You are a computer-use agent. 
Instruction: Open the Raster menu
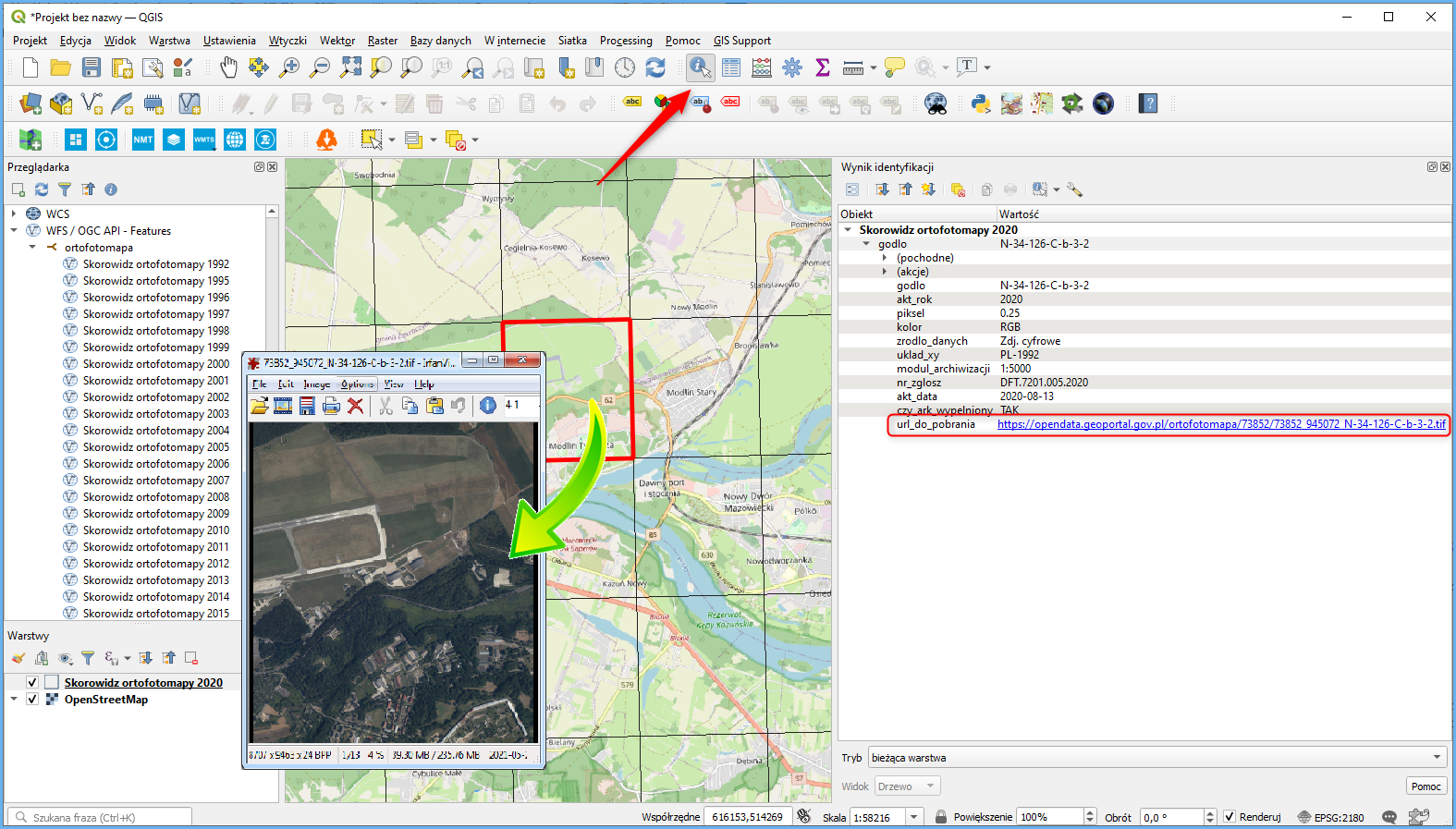[383, 41]
